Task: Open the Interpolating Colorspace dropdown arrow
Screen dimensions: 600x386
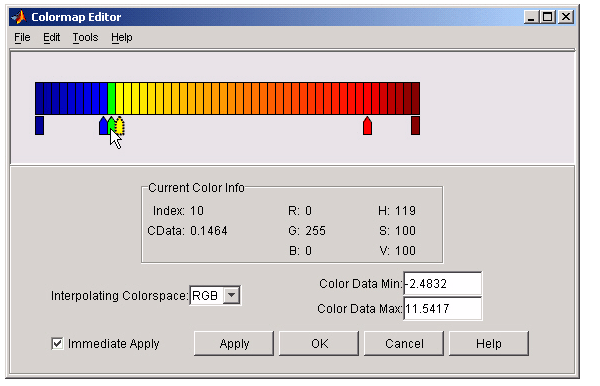Action: (231, 295)
